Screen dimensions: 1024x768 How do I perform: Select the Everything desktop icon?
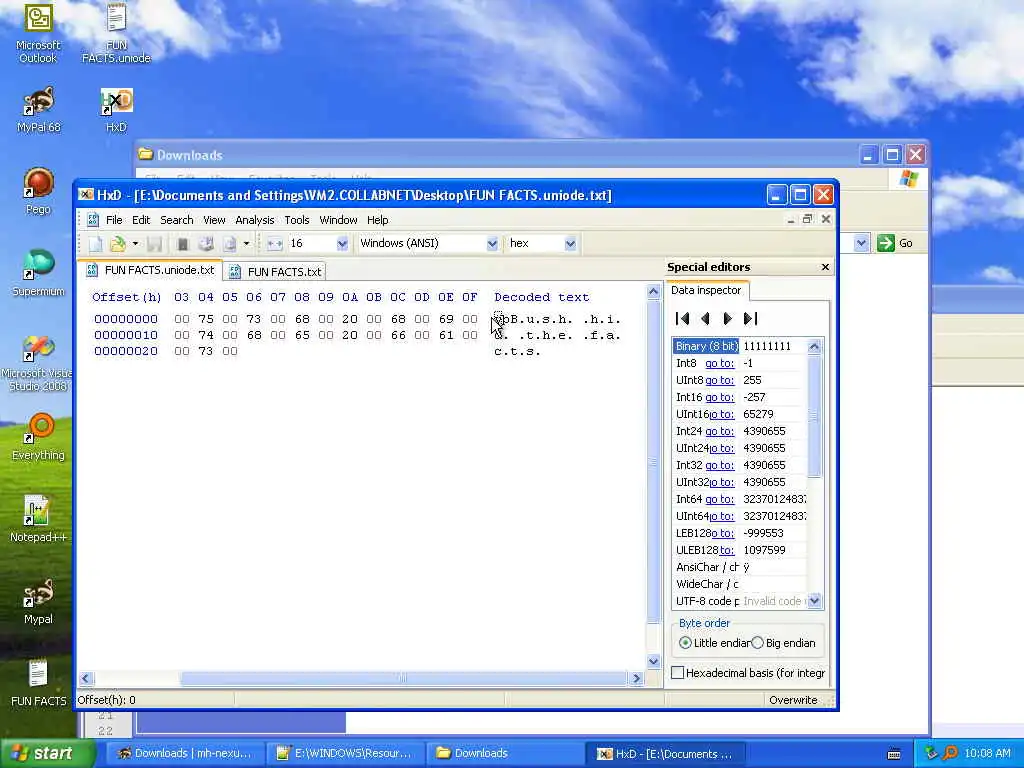[x=38, y=438]
